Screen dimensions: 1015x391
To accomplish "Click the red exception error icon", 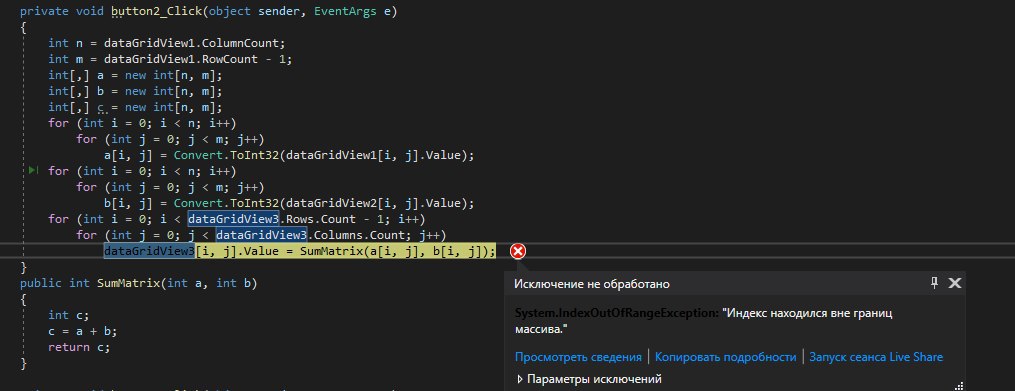I will tap(518, 251).
